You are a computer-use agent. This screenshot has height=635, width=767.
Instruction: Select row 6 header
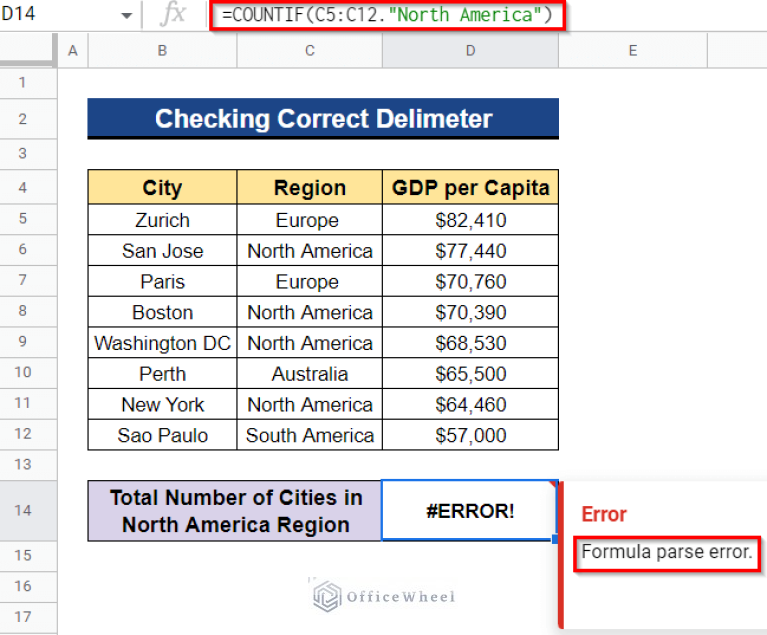click(x=23, y=249)
